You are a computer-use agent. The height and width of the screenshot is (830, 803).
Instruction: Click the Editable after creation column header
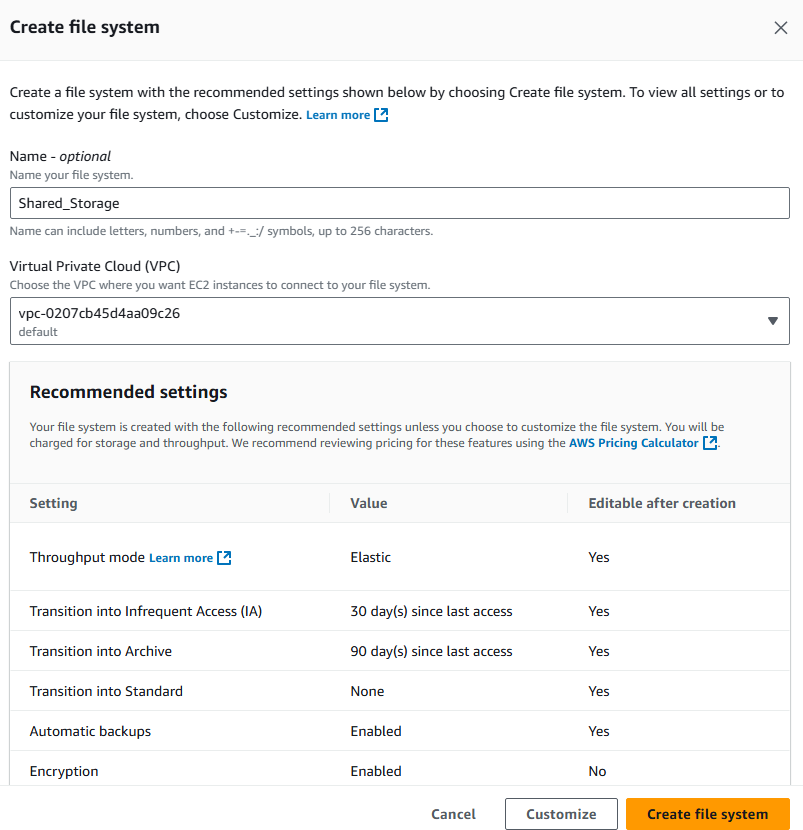click(662, 503)
